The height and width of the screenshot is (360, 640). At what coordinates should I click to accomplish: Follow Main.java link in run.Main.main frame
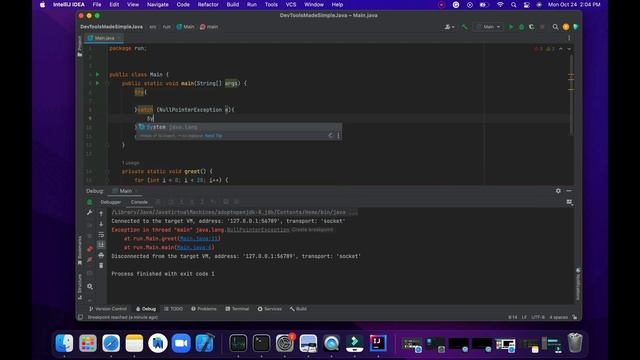194,247
